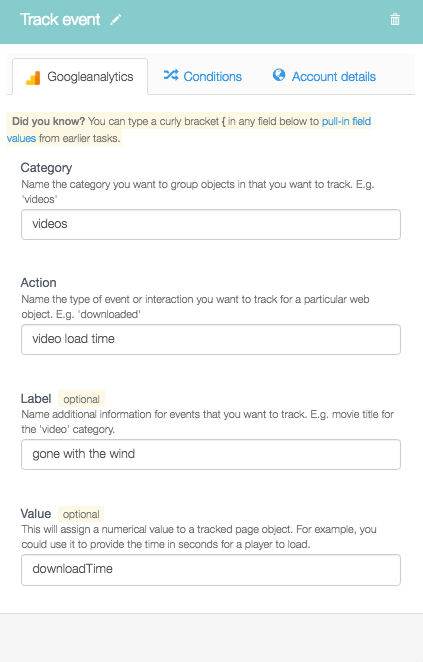Switch to the Googleanalytics tab

point(80,76)
